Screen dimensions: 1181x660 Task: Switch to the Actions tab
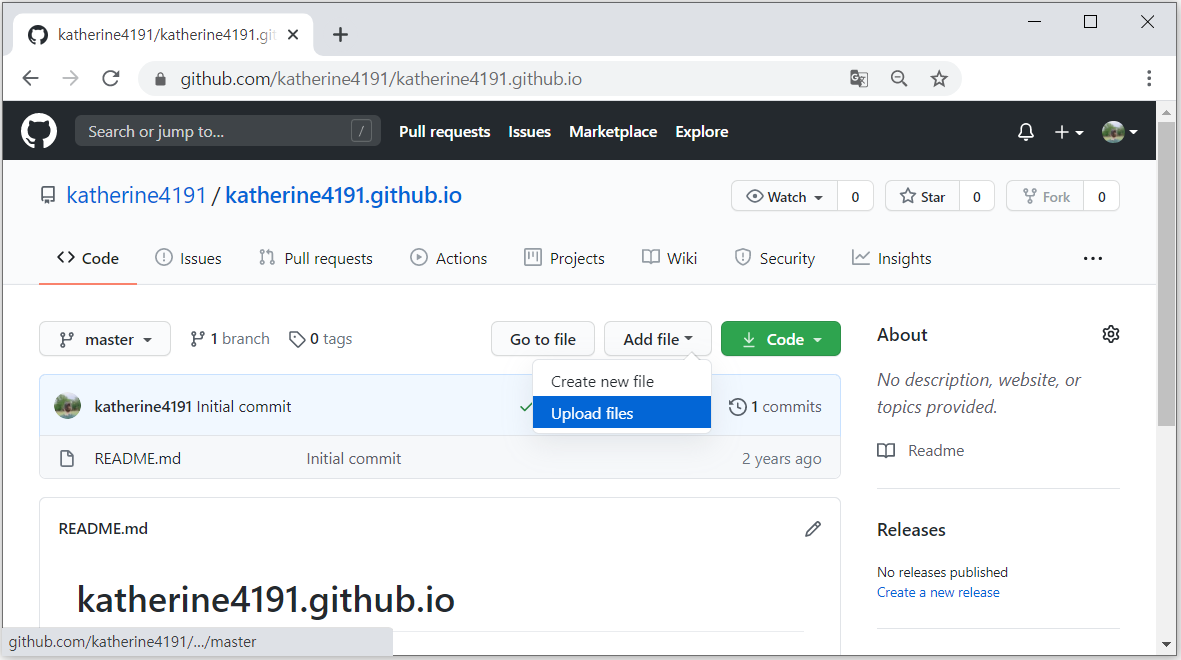click(x=449, y=258)
